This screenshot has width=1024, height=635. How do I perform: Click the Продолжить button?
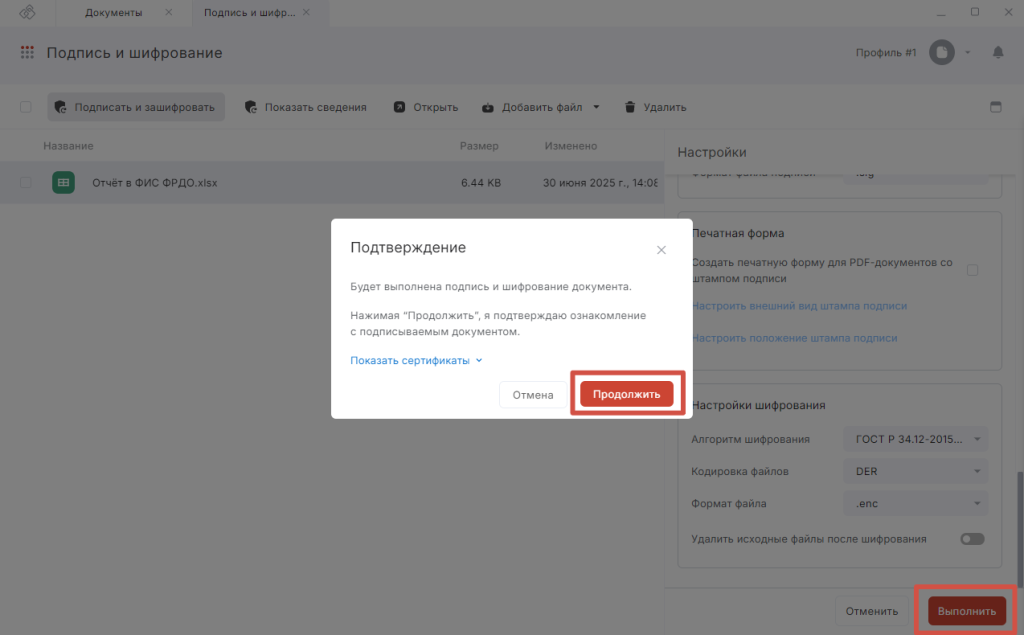[626, 394]
